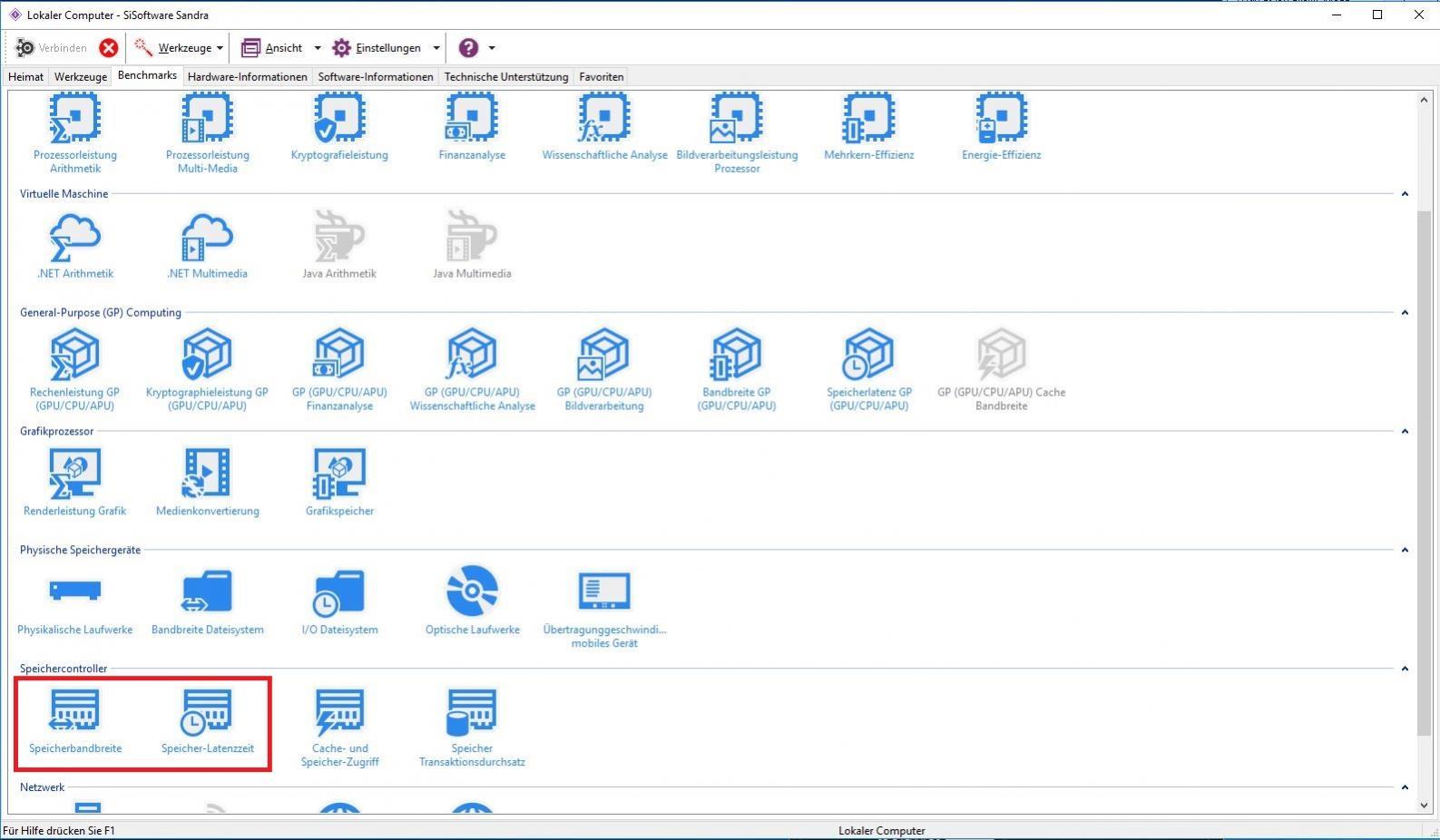The width and height of the screenshot is (1440, 840).
Task: Launch Grafikspeicher benchmark
Action: pos(339,483)
